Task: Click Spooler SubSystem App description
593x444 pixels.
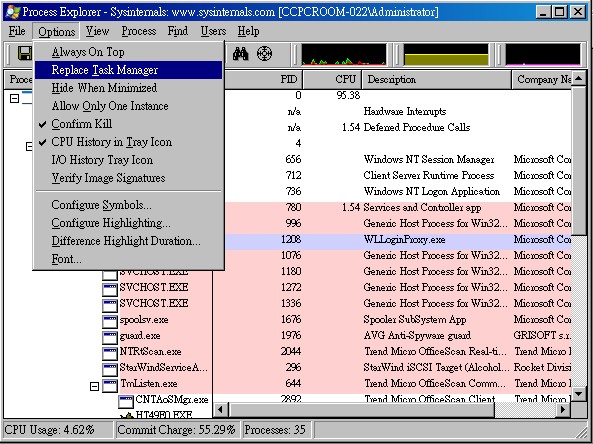Action: point(415,320)
